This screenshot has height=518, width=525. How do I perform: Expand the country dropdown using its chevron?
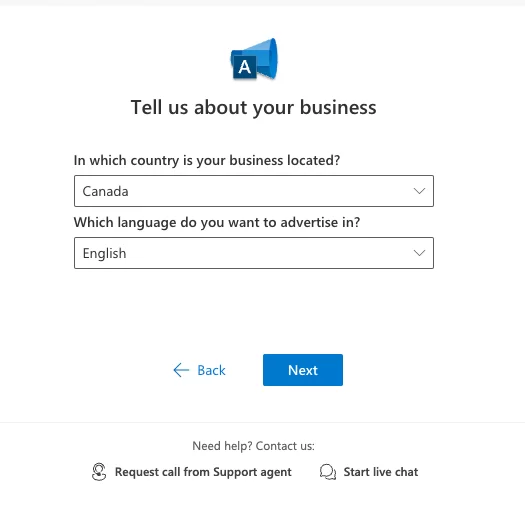(x=419, y=191)
